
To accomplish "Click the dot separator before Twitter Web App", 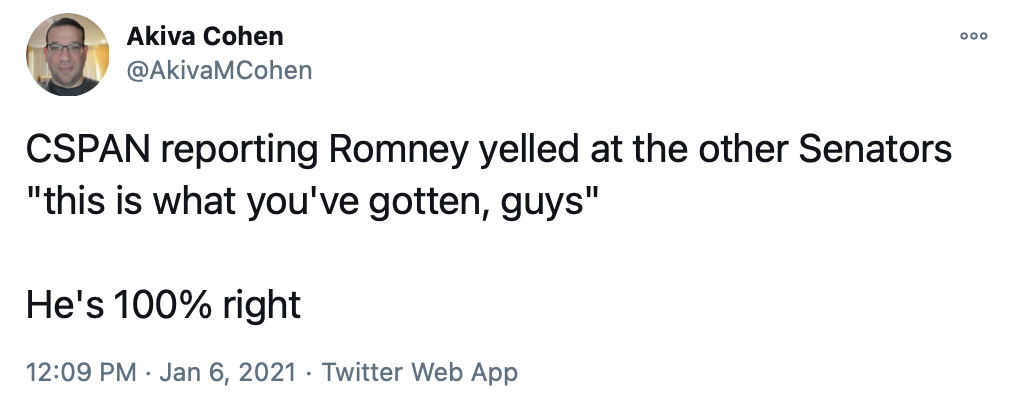I will tap(309, 373).
